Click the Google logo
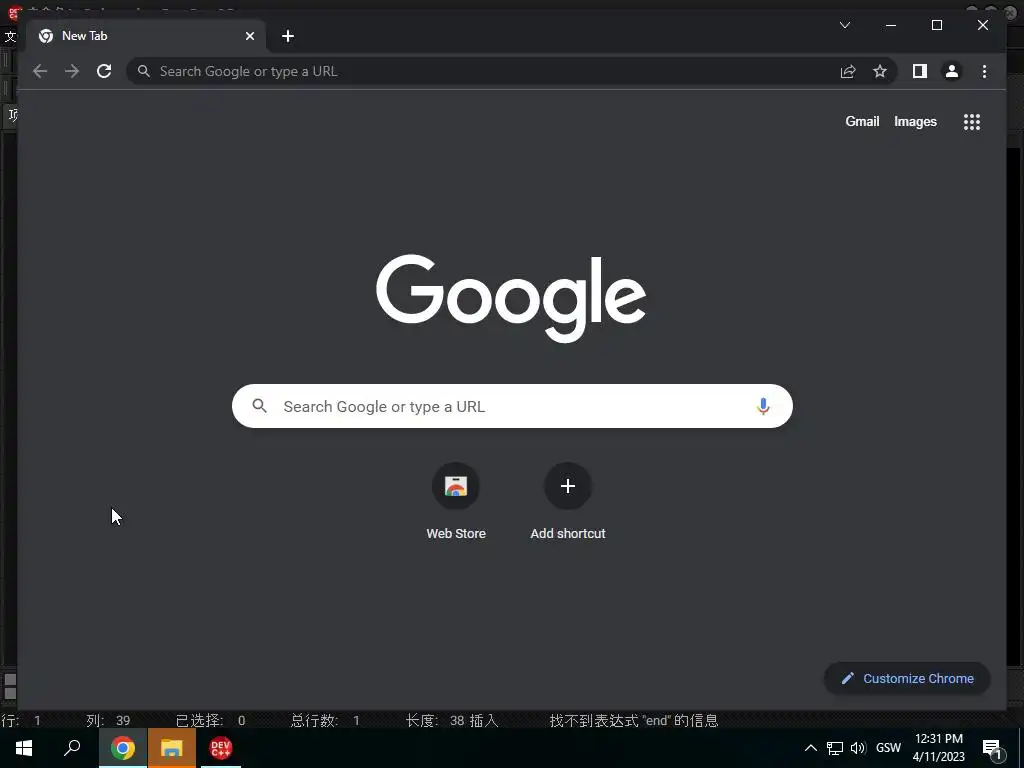 511,298
